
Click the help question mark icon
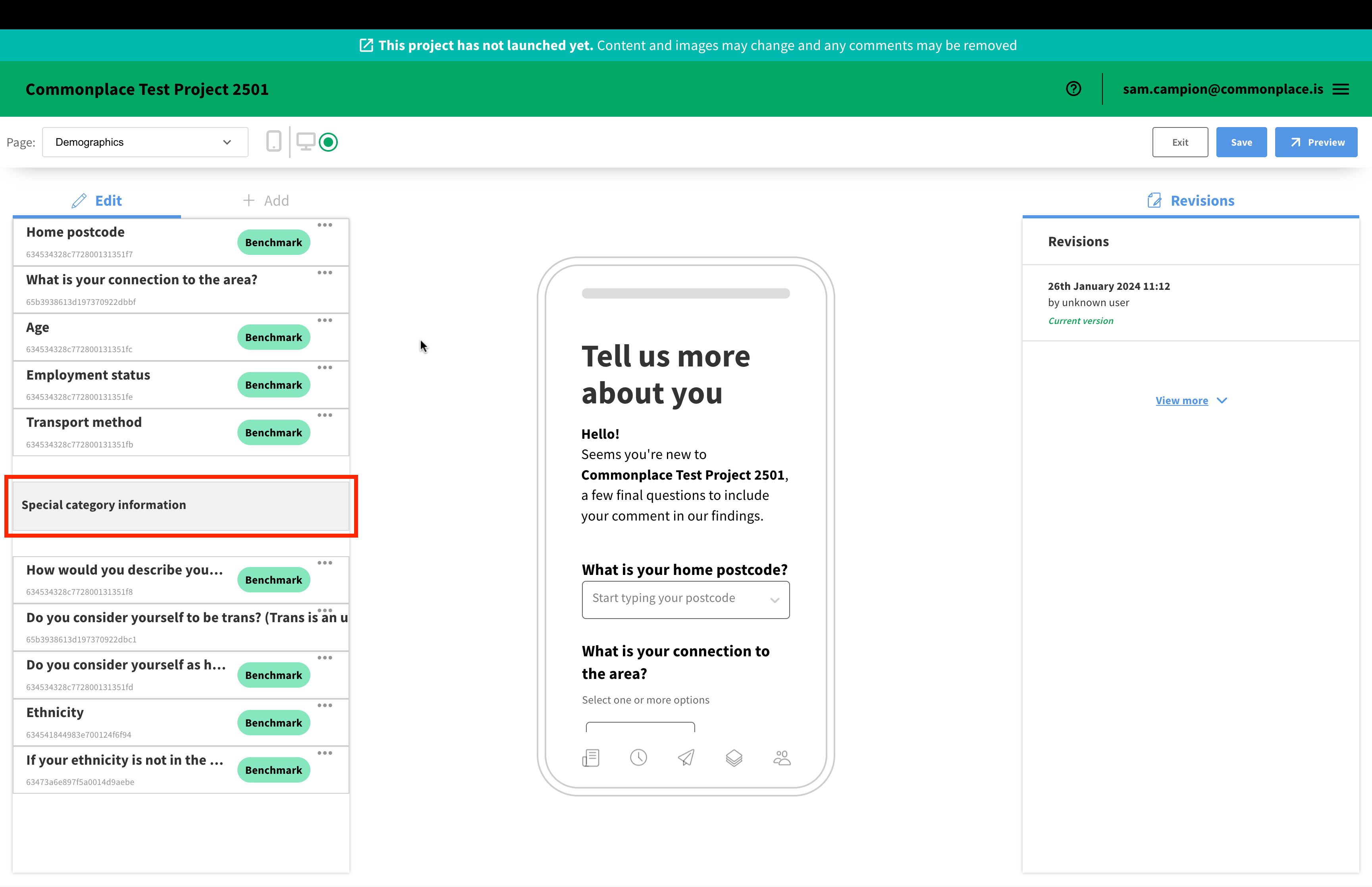[1073, 89]
